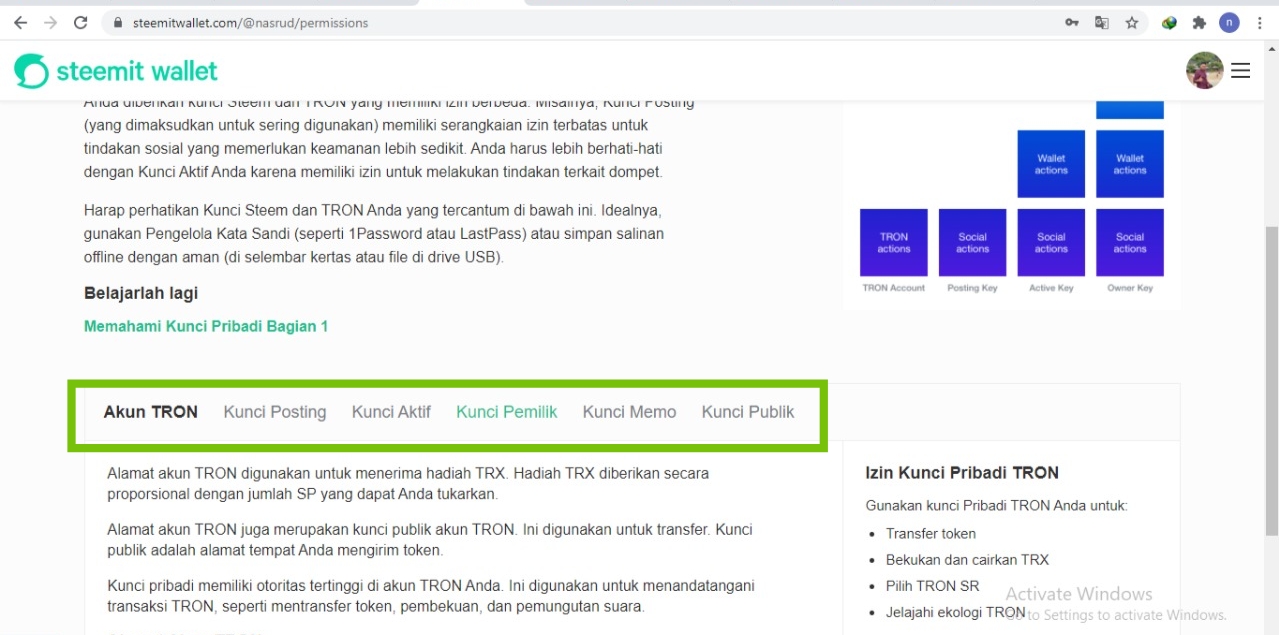Viewport: 1279px width, 635px height.
Task: Open Chrome's three-dot menu
Action: pyautogui.click(x=1260, y=23)
